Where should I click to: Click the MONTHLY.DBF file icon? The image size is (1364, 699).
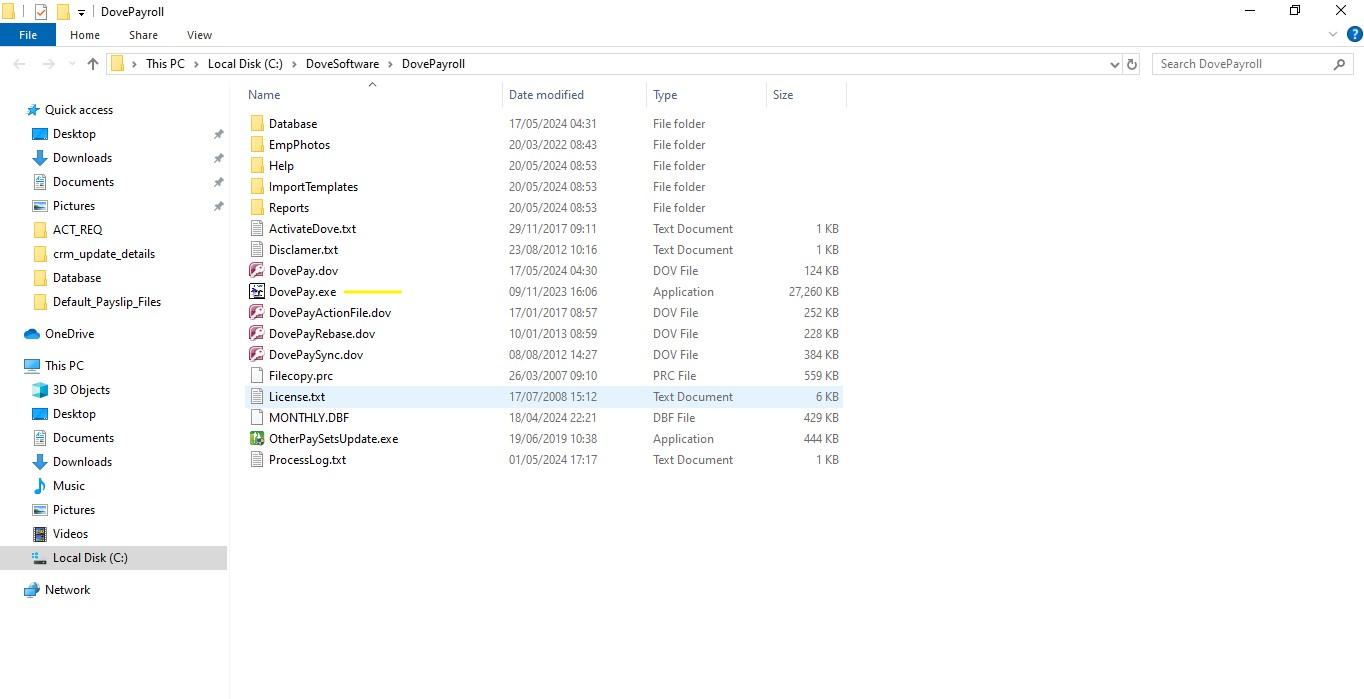tap(257, 418)
